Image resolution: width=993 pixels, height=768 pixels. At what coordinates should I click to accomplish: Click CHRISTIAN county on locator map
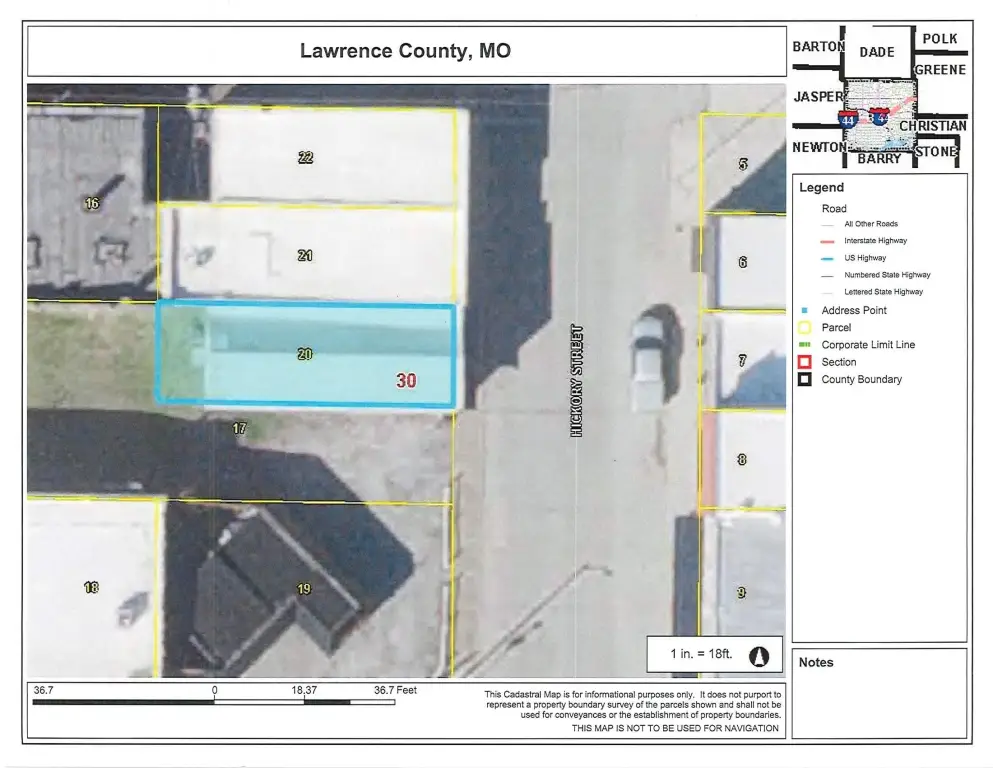[x=933, y=125]
